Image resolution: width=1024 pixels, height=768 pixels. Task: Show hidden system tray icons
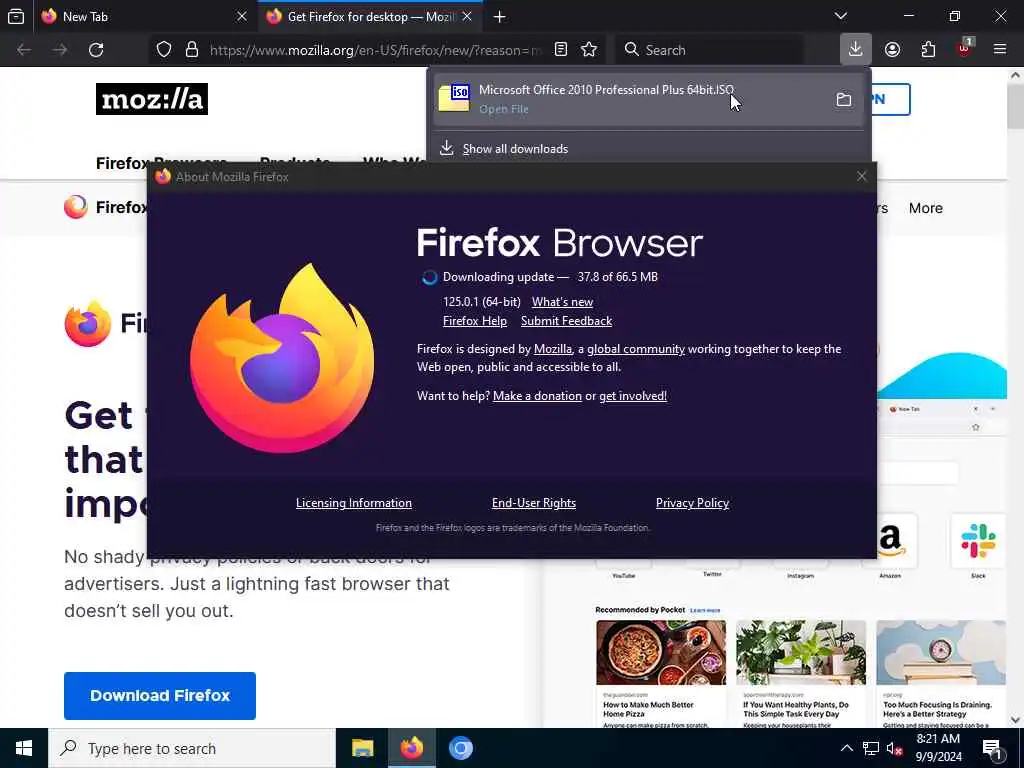pyautogui.click(x=846, y=748)
